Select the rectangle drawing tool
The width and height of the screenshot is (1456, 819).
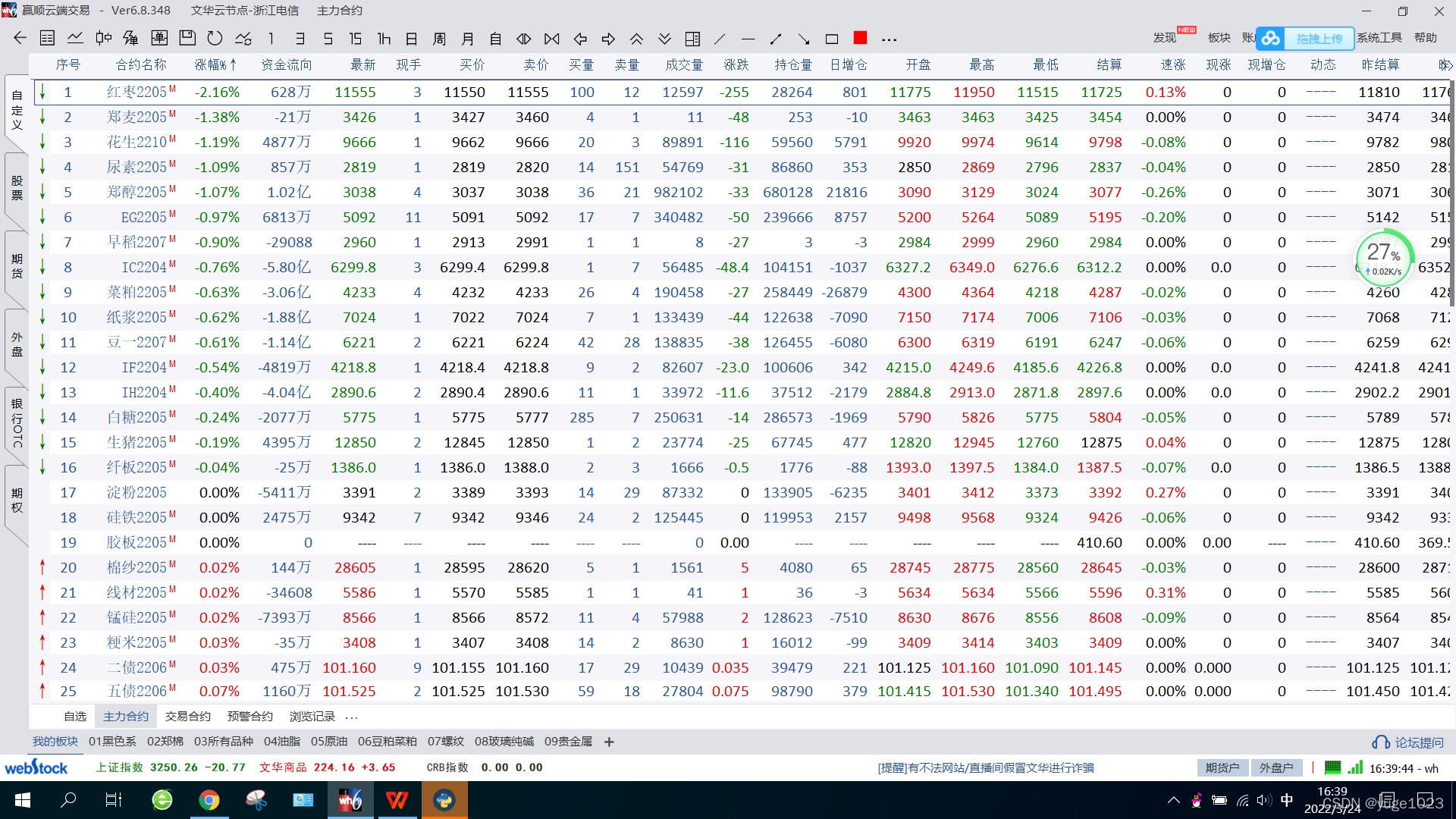[832, 39]
